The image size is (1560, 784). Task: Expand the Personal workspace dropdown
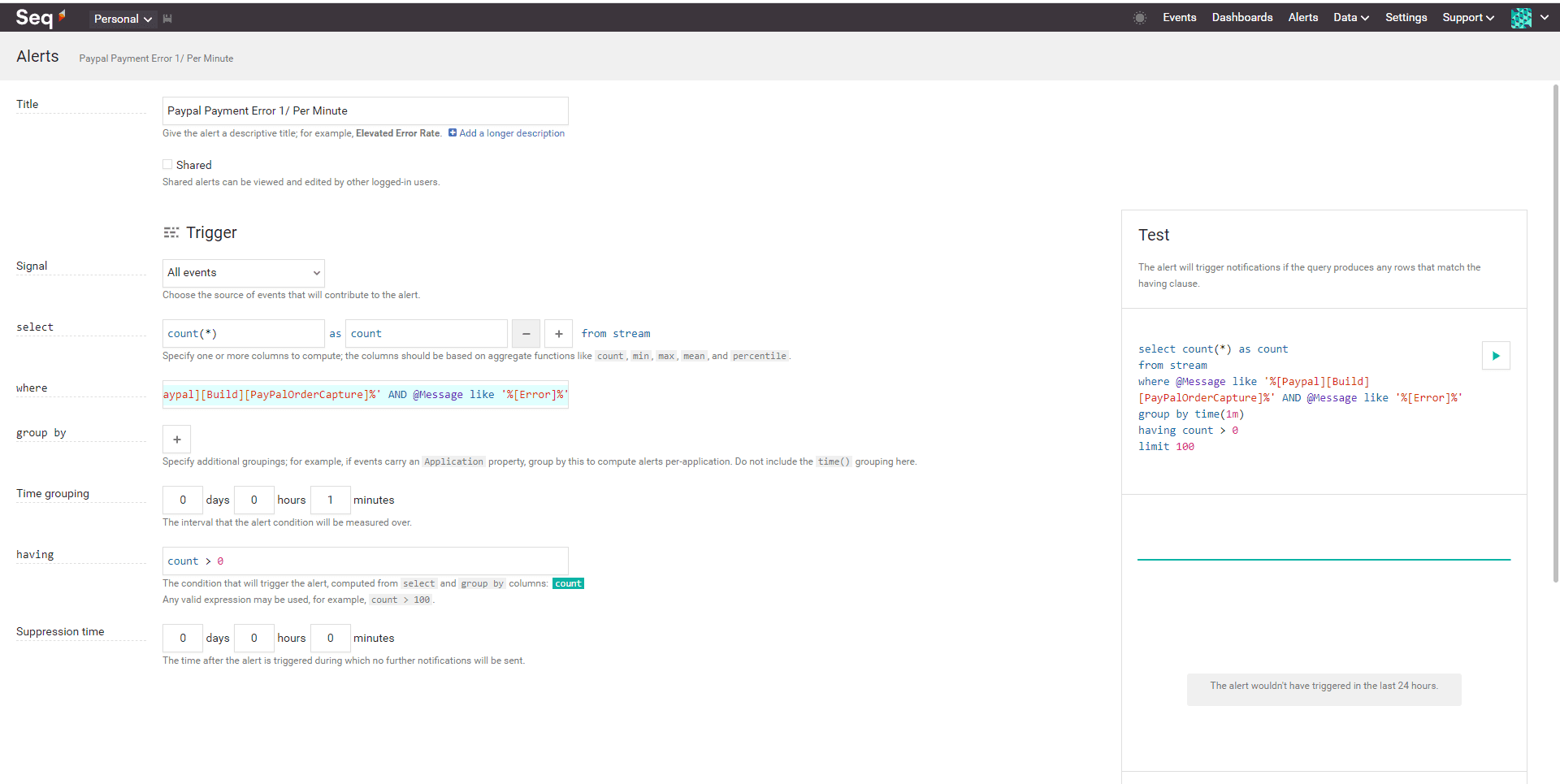[122, 18]
